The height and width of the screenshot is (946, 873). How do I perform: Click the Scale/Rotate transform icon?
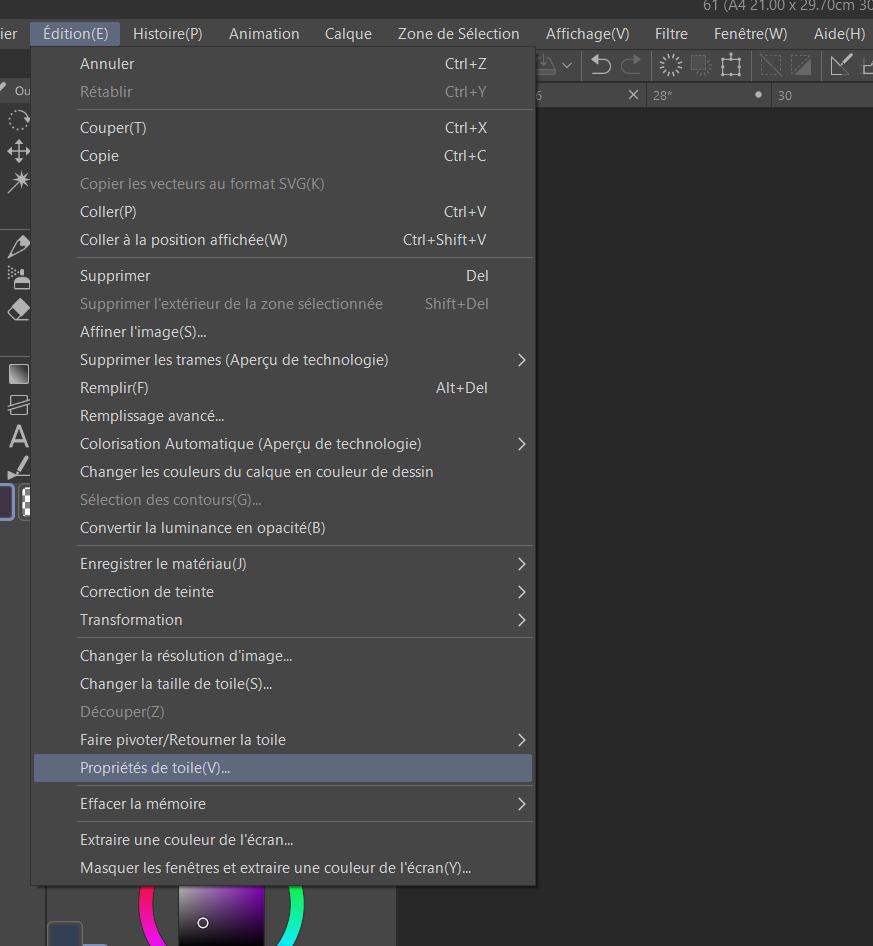tap(731, 65)
